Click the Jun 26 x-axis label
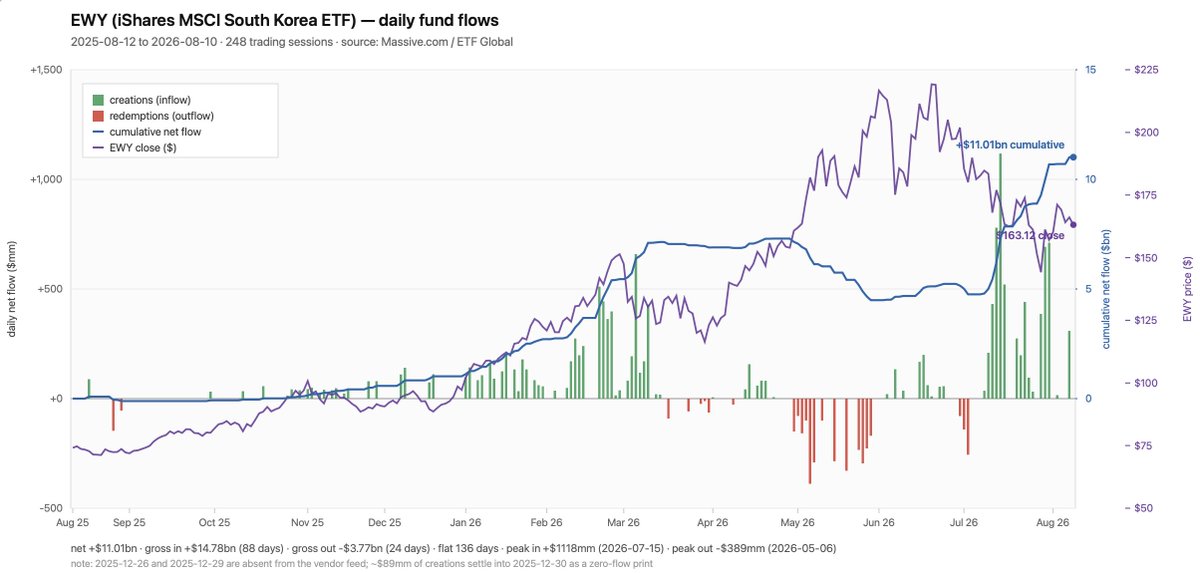1200x573 pixels. click(x=877, y=522)
